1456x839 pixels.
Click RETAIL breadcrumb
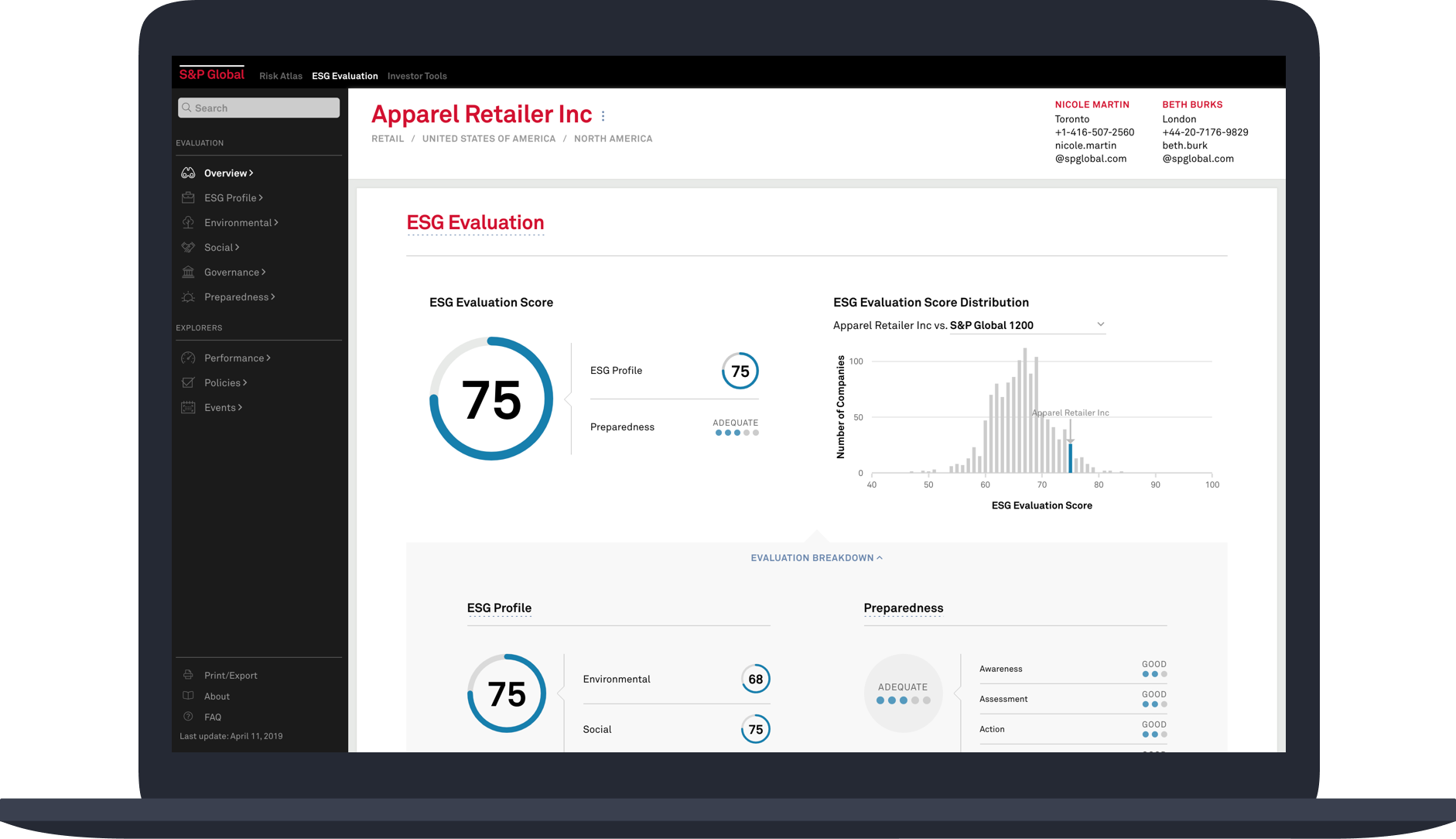click(x=388, y=139)
